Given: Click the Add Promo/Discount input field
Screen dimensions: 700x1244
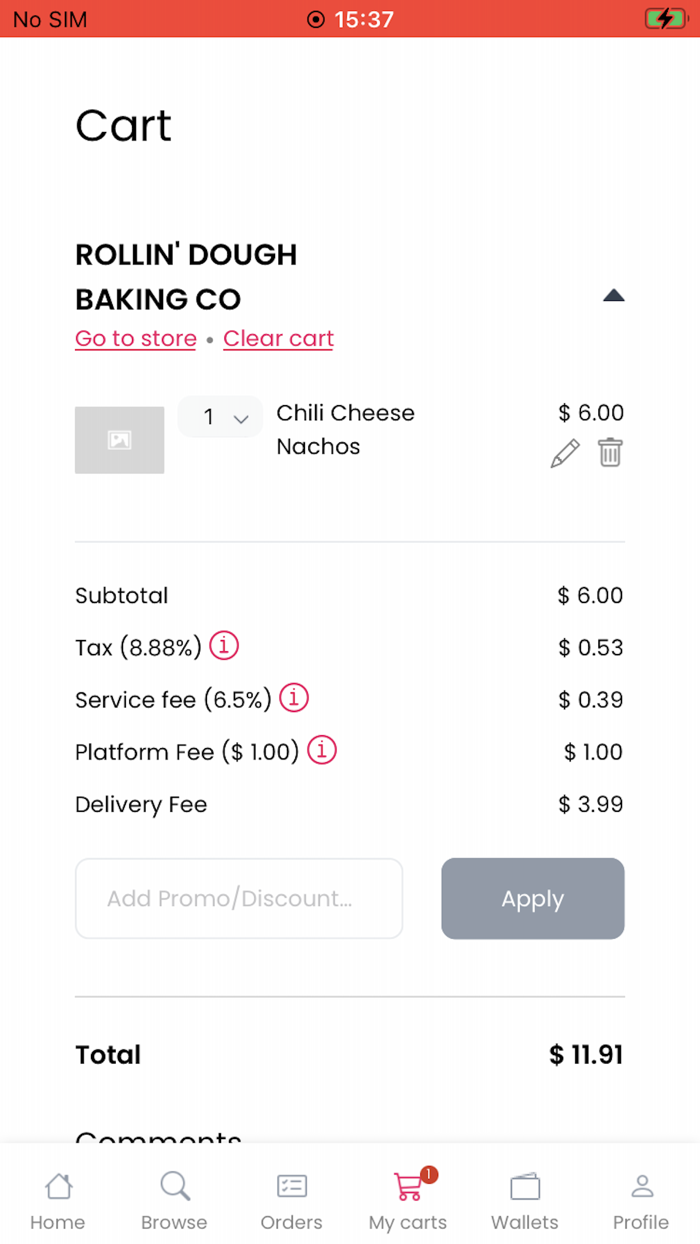Looking at the screenshot, I should pos(239,898).
